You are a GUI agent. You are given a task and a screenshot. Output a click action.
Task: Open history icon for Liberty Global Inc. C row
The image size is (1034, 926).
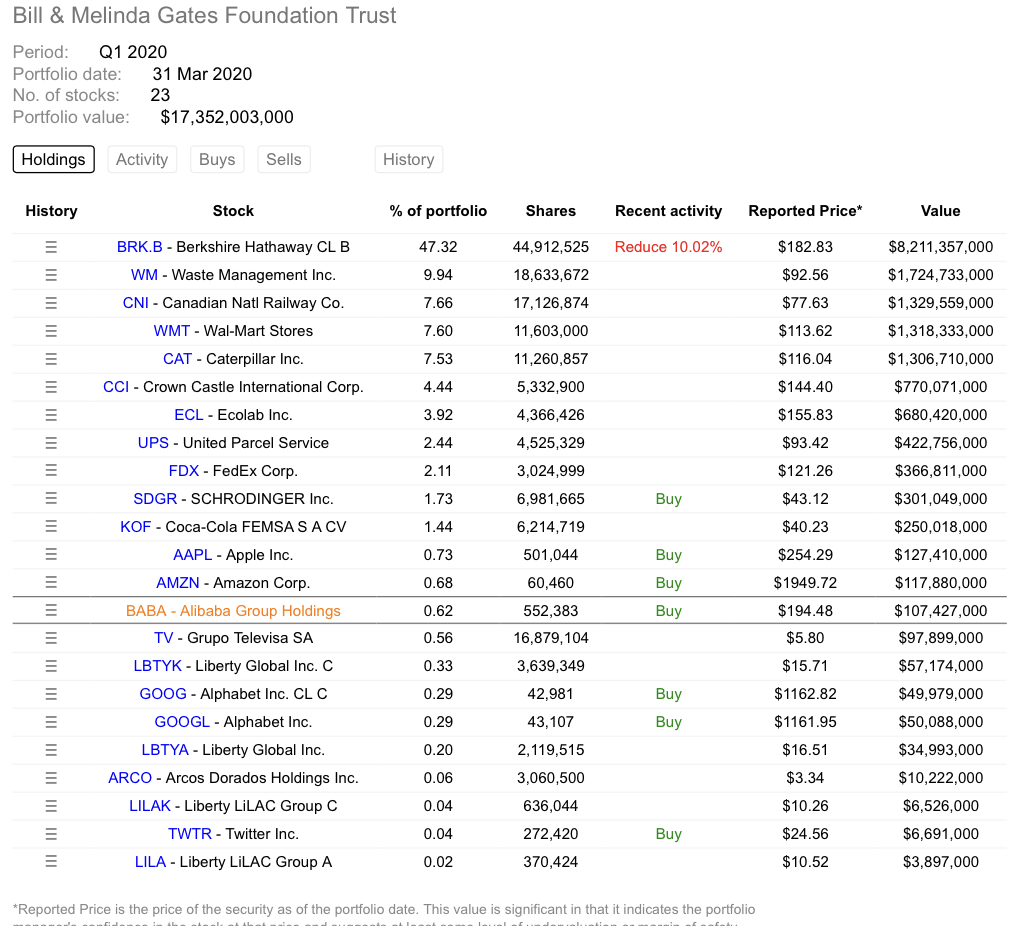pyautogui.click(x=51, y=666)
